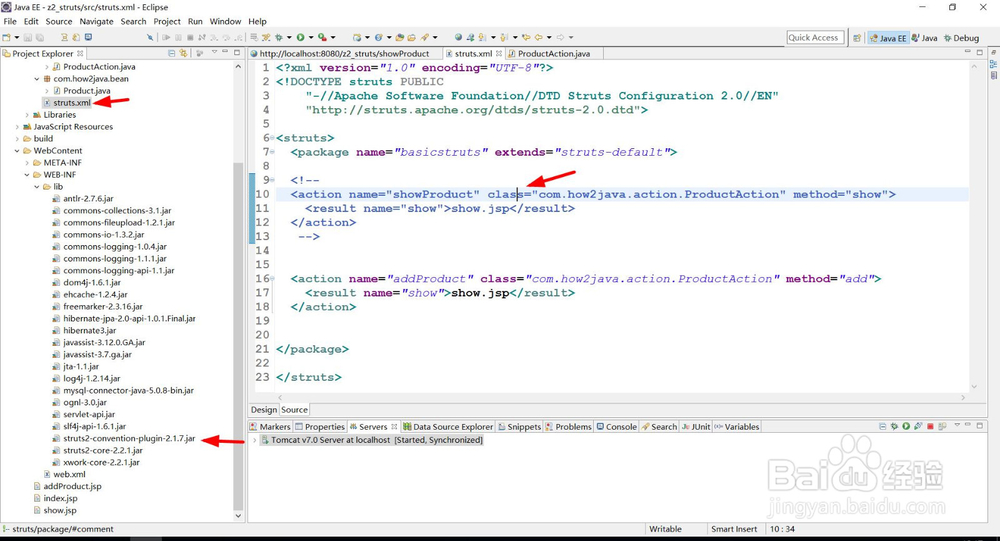The image size is (1000, 541).
Task: Click the Open Perspective icon
Action: pos(857,38)
